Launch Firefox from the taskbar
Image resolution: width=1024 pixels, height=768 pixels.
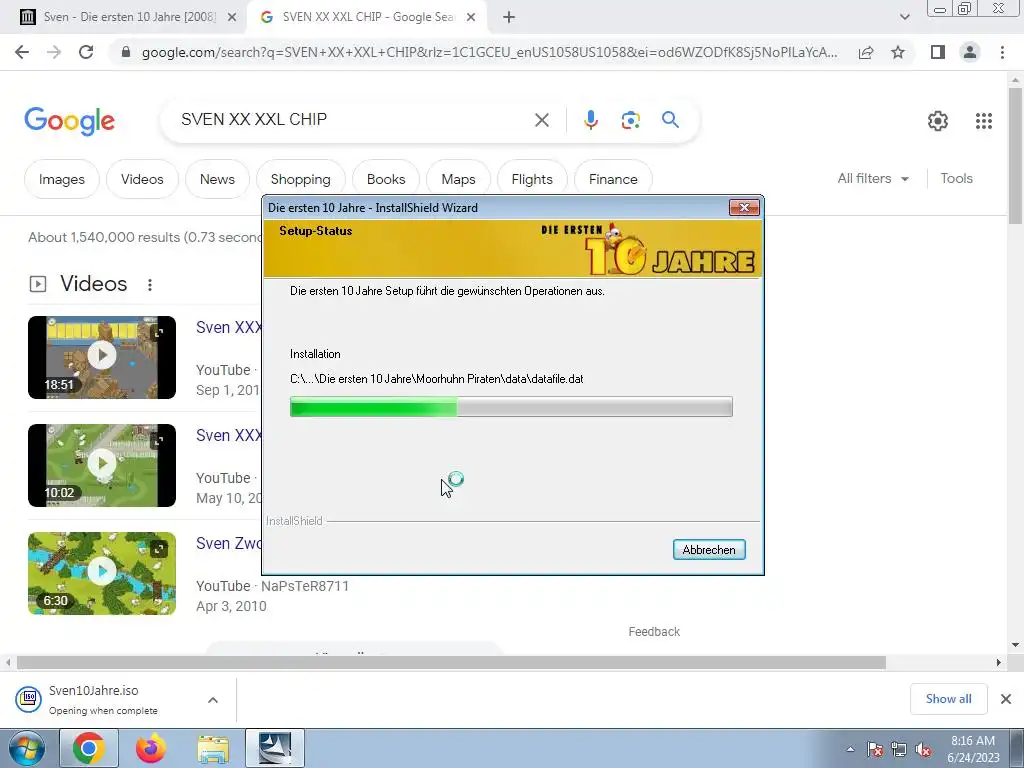[151, 748]
